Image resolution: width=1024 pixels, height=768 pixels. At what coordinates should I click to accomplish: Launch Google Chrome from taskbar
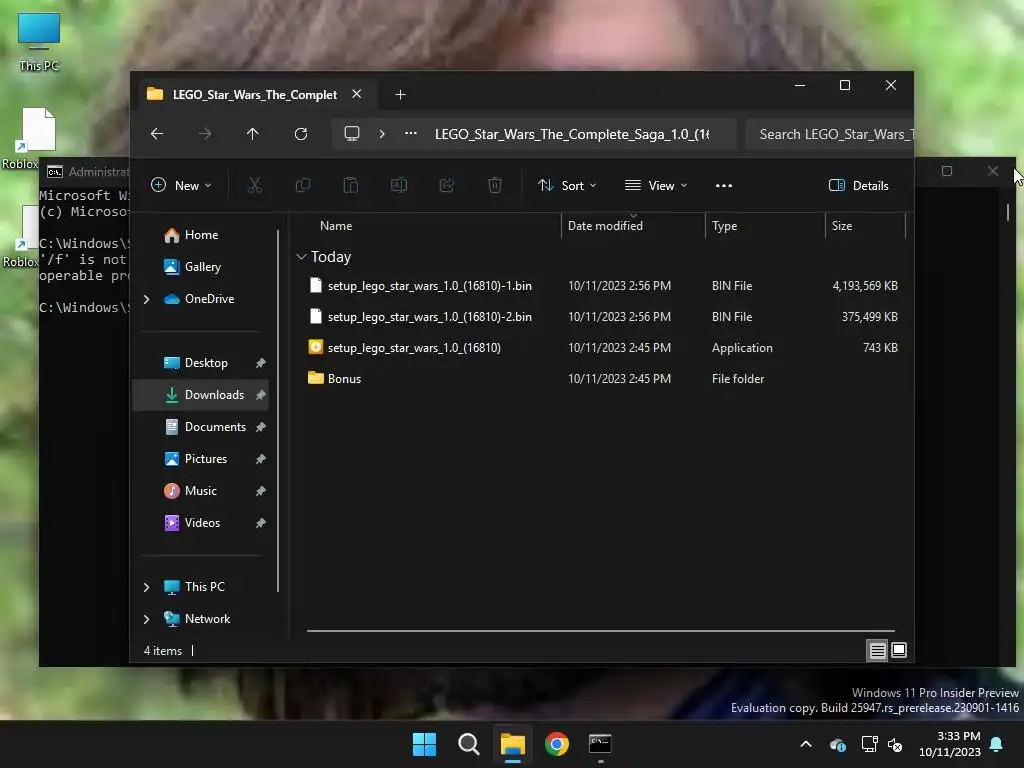557,744
